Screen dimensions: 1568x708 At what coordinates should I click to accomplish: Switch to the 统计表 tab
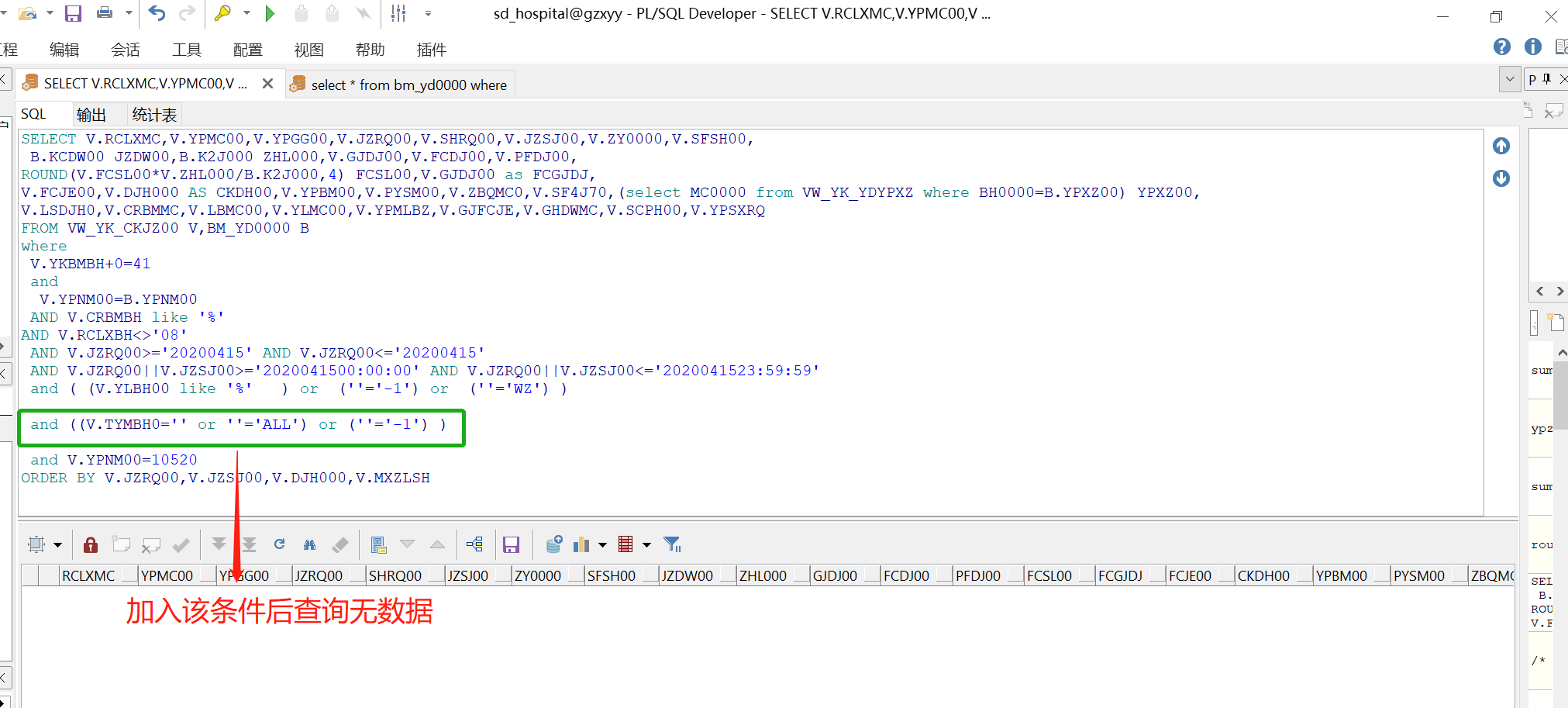point(154,115)
